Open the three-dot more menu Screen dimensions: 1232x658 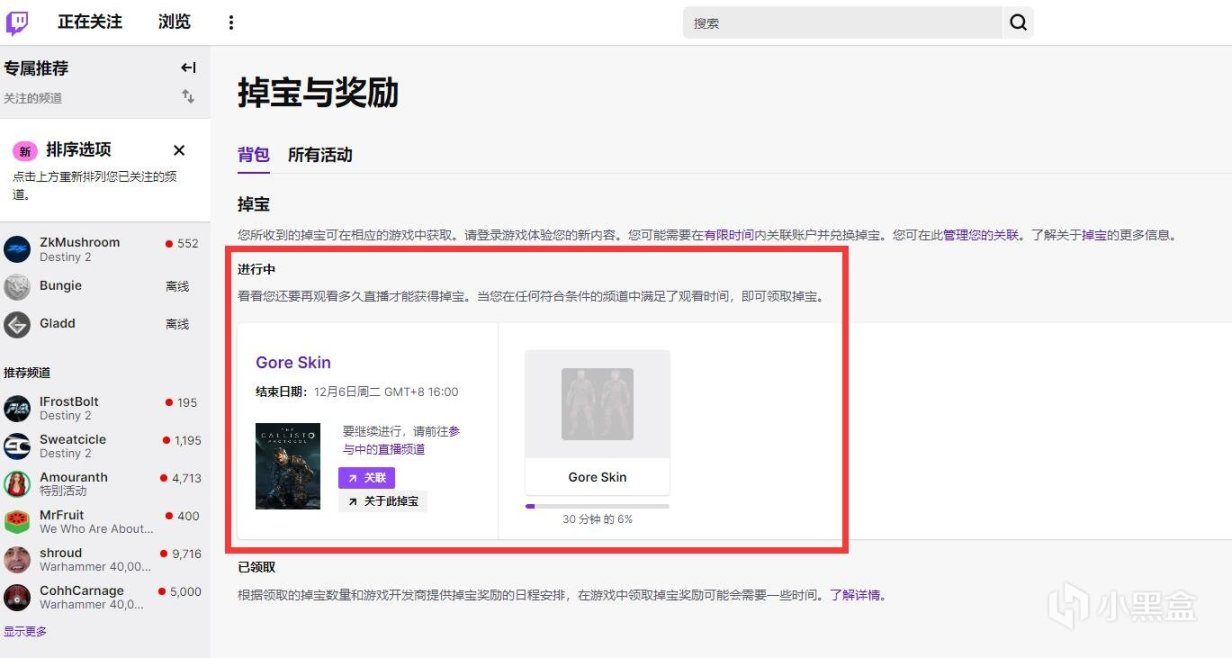[x=231, y=22]
